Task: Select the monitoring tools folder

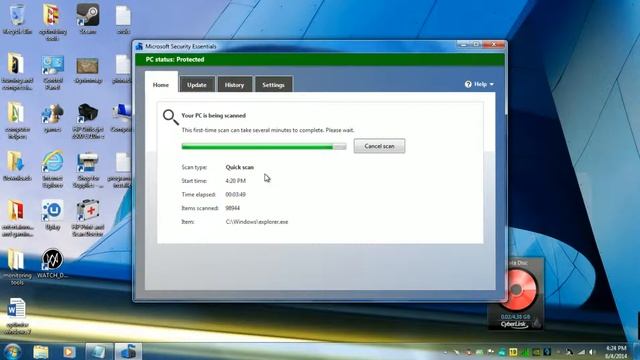Action: [17, 267]
